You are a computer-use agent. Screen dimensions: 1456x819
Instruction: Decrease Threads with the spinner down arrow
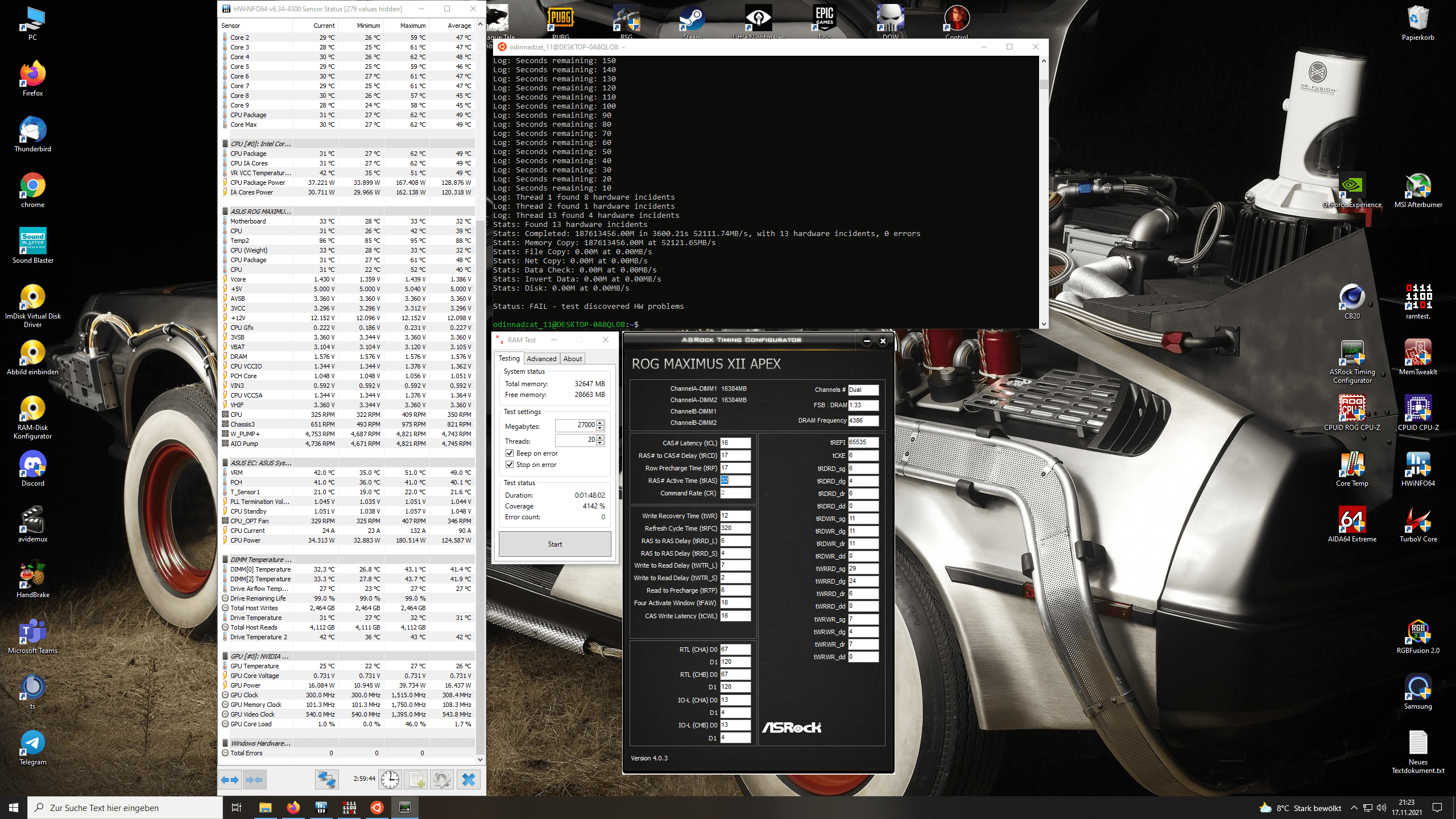(600, 443)
